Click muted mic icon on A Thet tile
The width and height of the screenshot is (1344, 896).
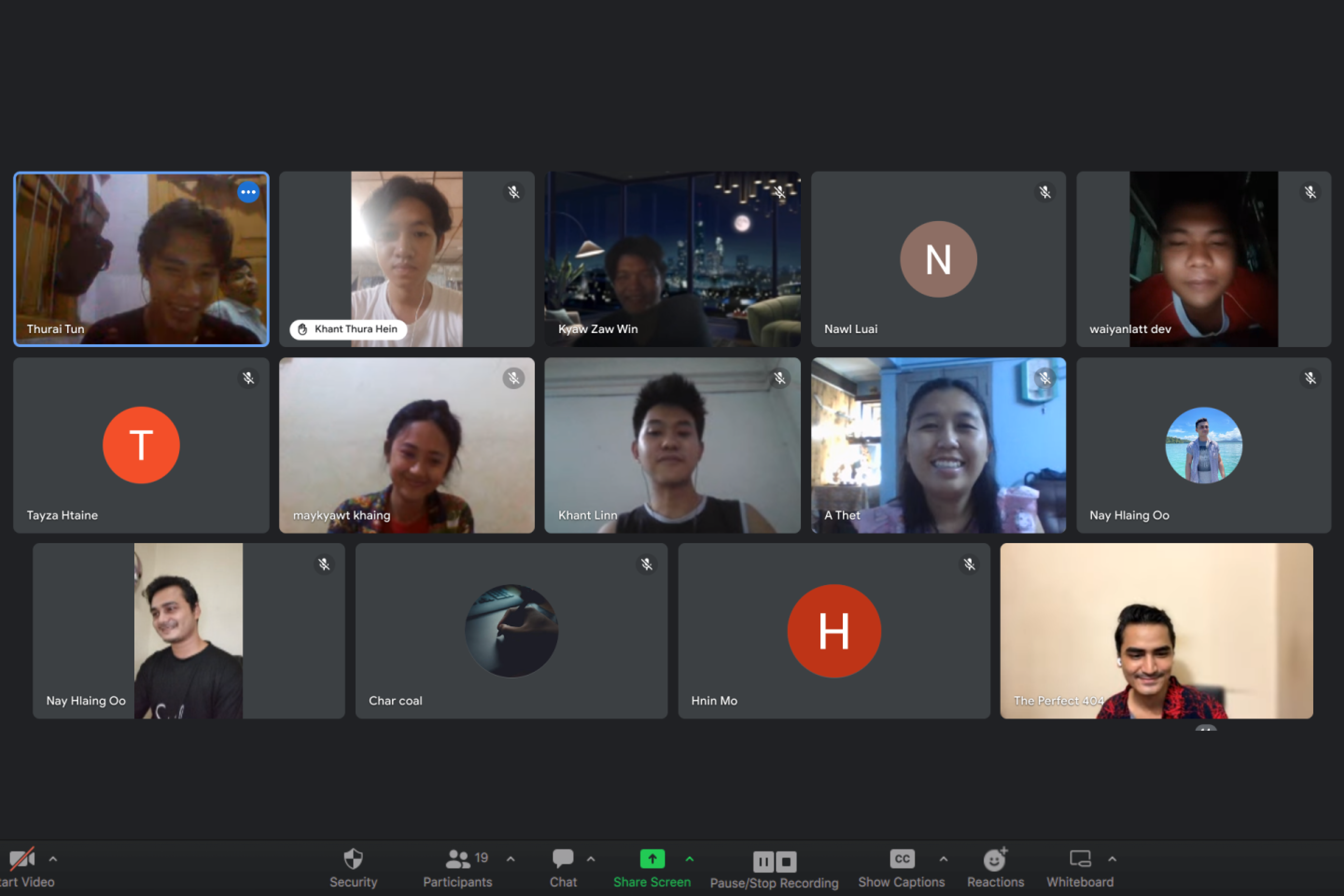1045,378
